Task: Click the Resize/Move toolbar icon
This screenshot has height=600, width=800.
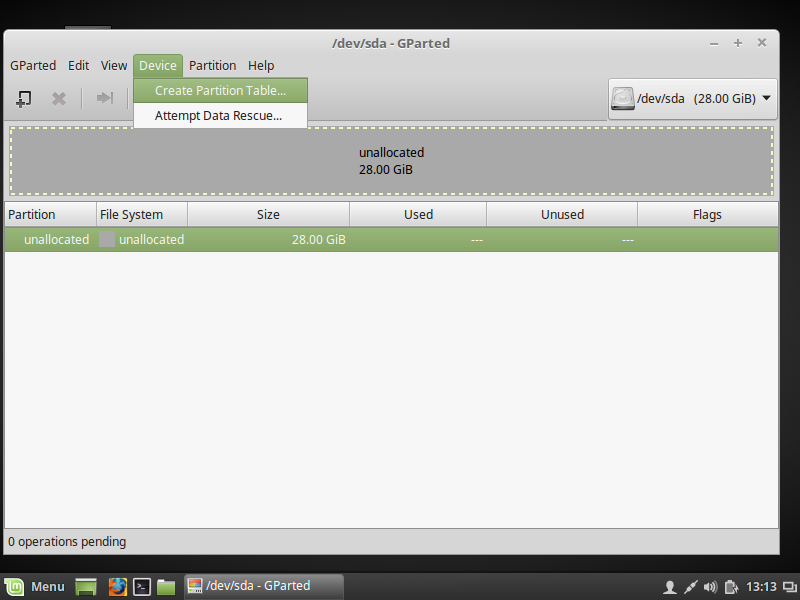Action: [105, 98]
